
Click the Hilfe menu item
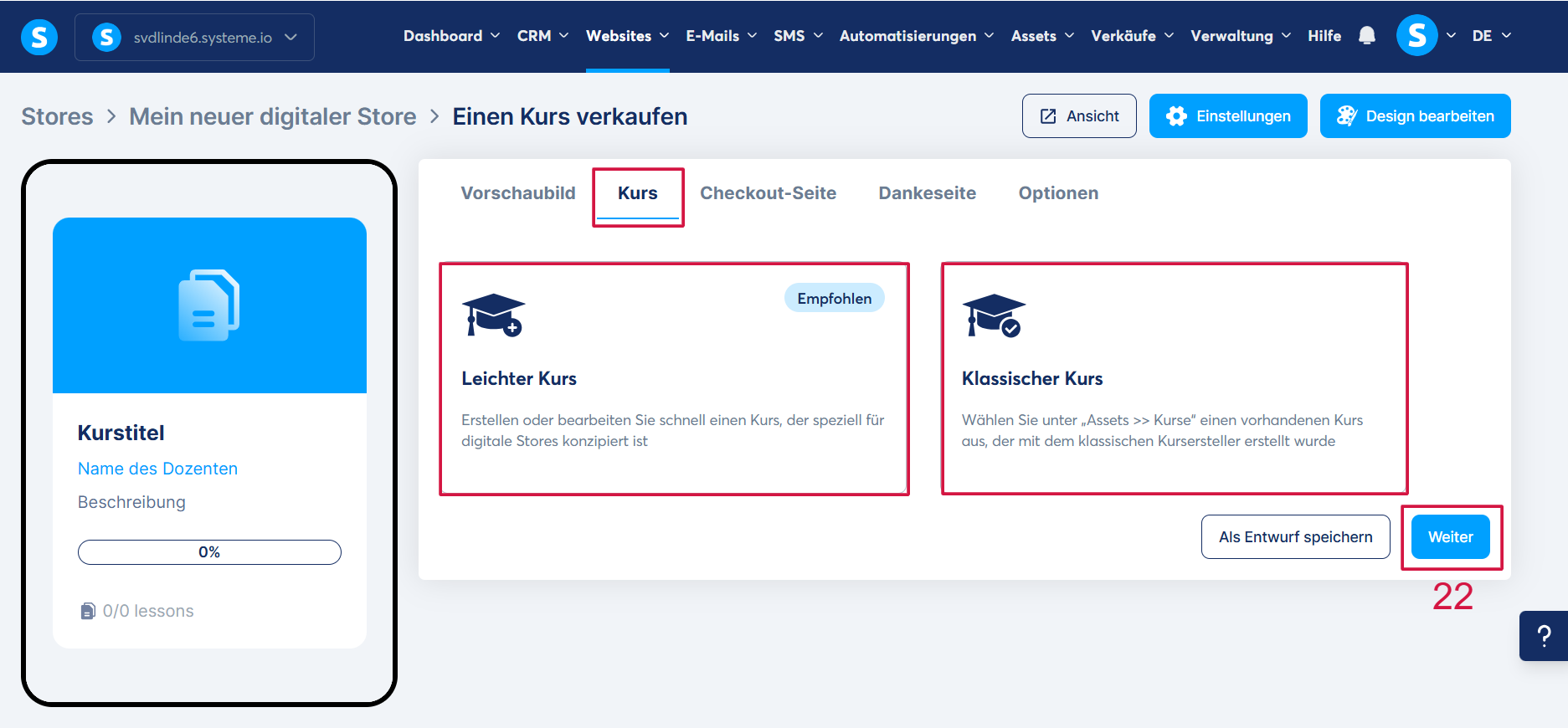[1324, 36]
